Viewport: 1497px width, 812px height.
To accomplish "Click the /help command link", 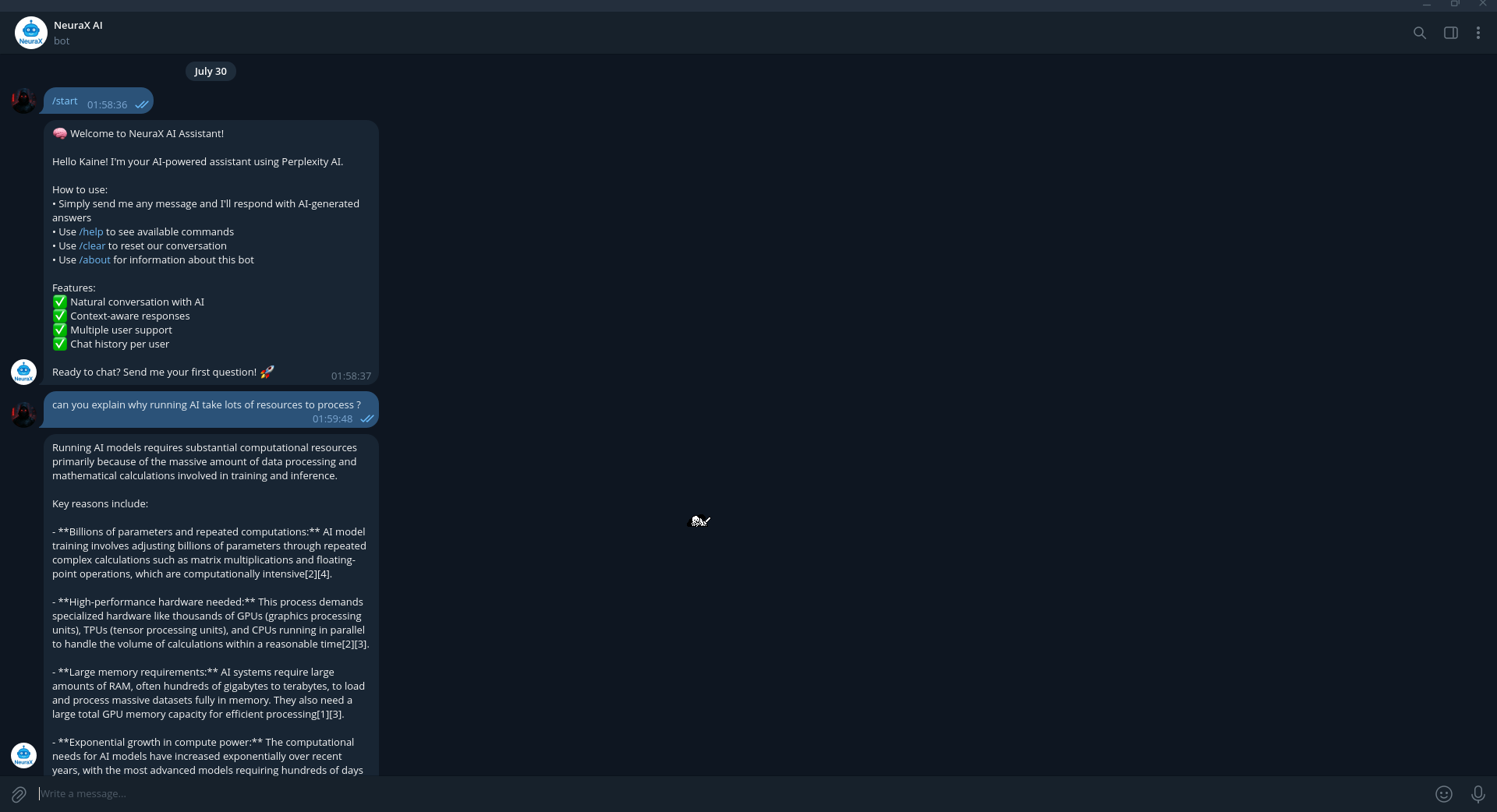I will (x=91, y=231).
